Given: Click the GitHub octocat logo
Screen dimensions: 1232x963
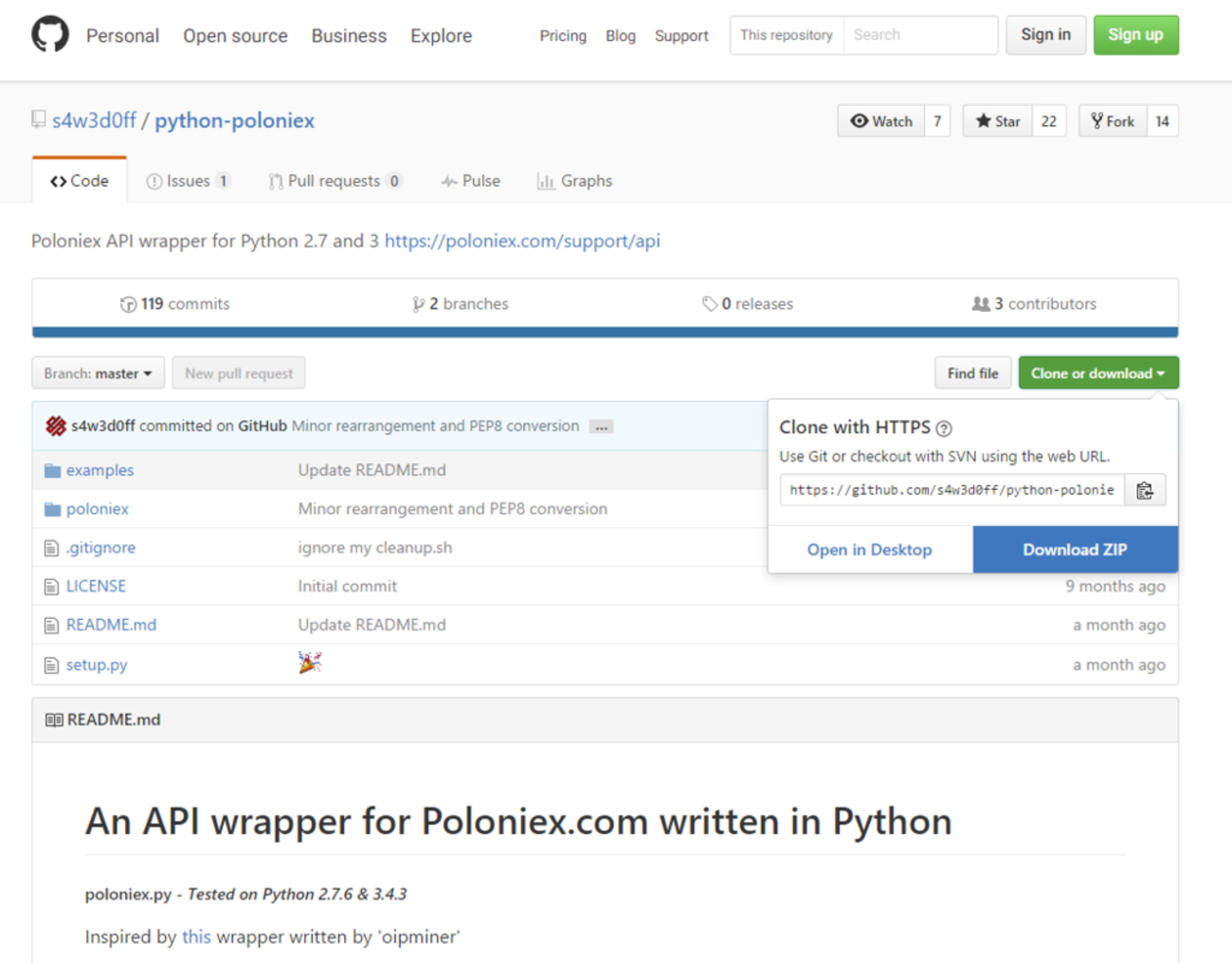Looking at the screenshot, I should click(x=48, y=34).
